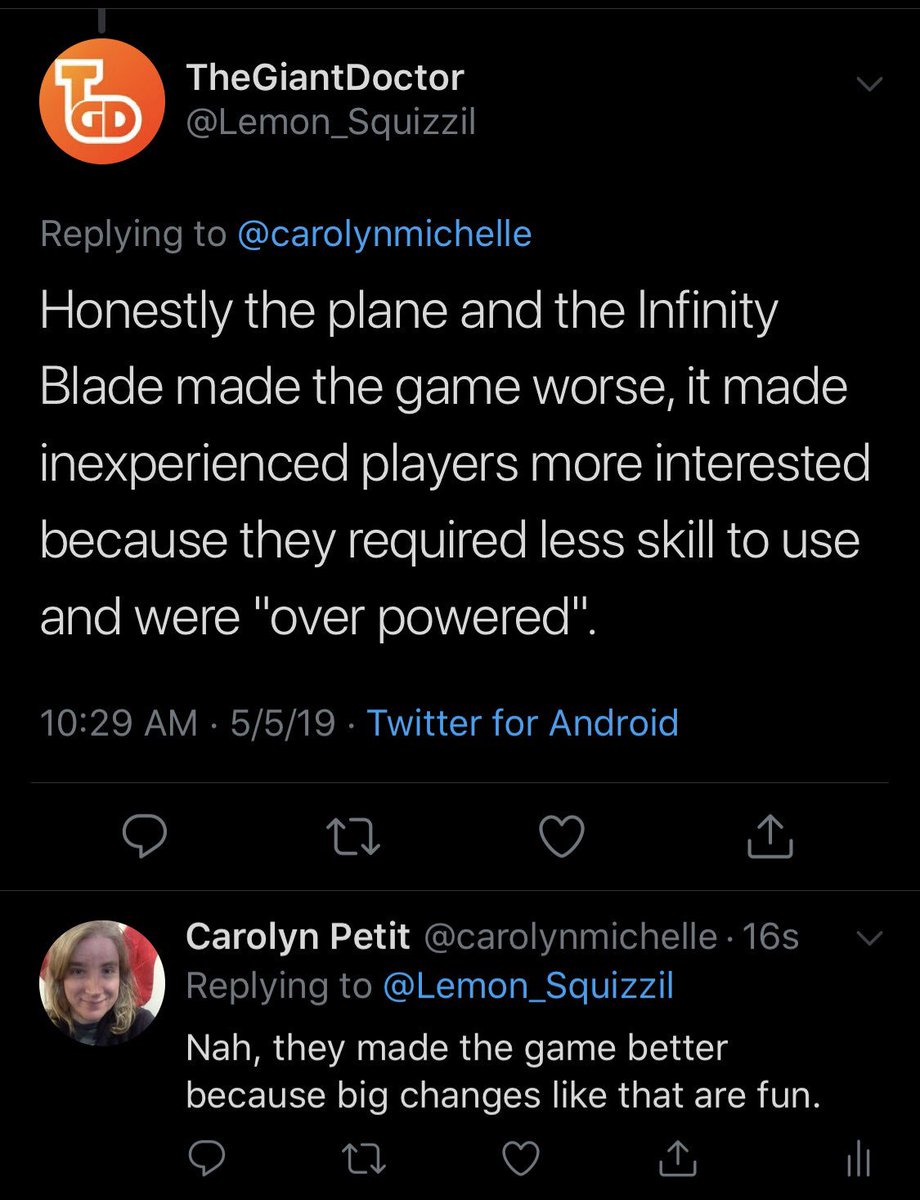Open Carolyn Petit display name profile
The width and height of the screenshot is (920, 1200).
click(298, 937)
